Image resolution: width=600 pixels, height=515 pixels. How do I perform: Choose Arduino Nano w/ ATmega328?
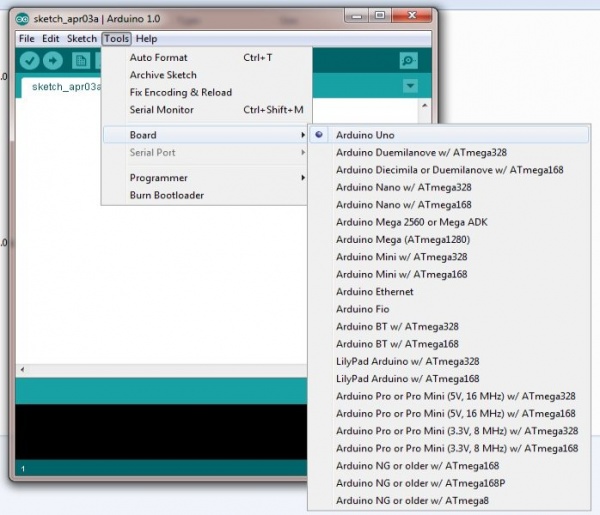tap(449, 187)
